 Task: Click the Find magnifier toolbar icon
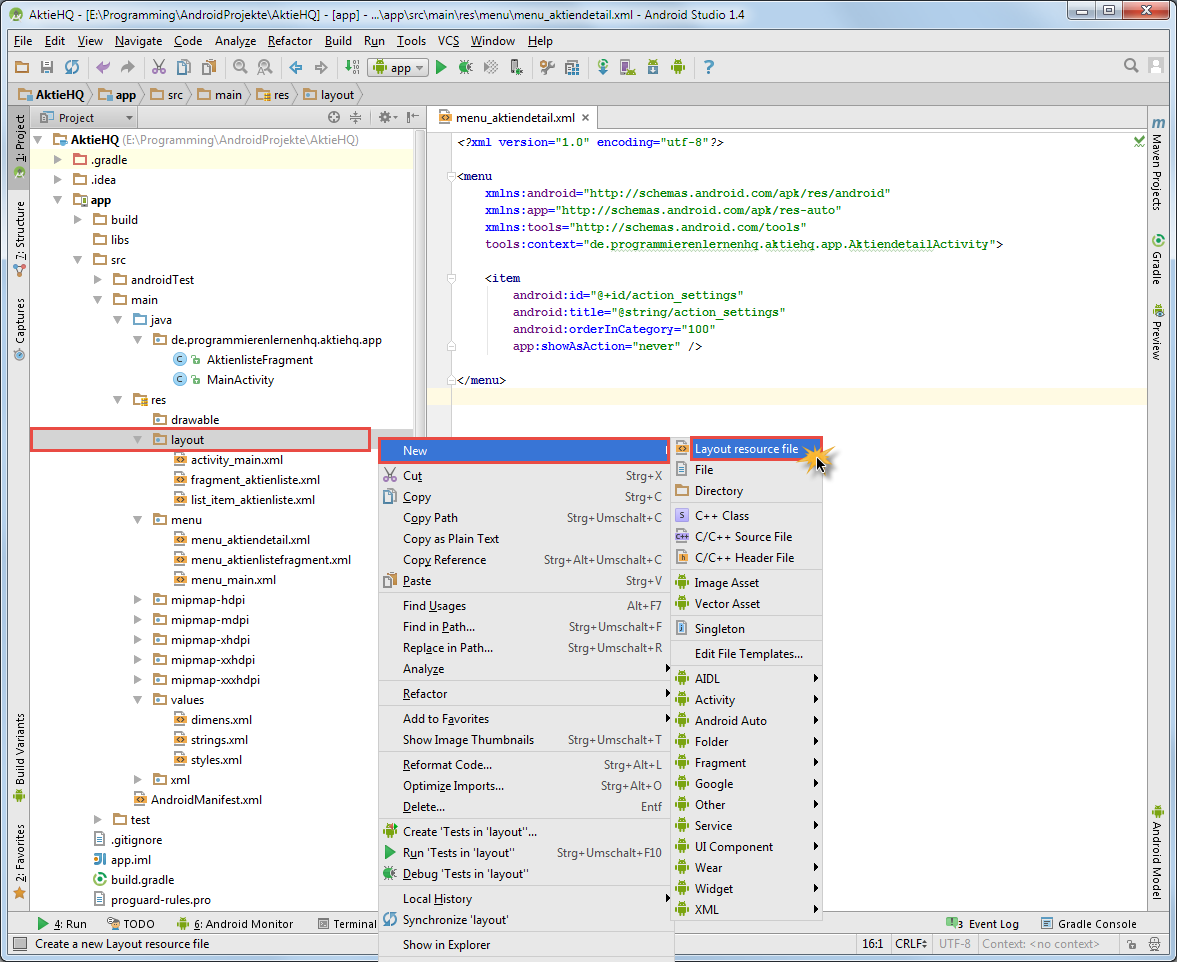(x=240, y=68)
